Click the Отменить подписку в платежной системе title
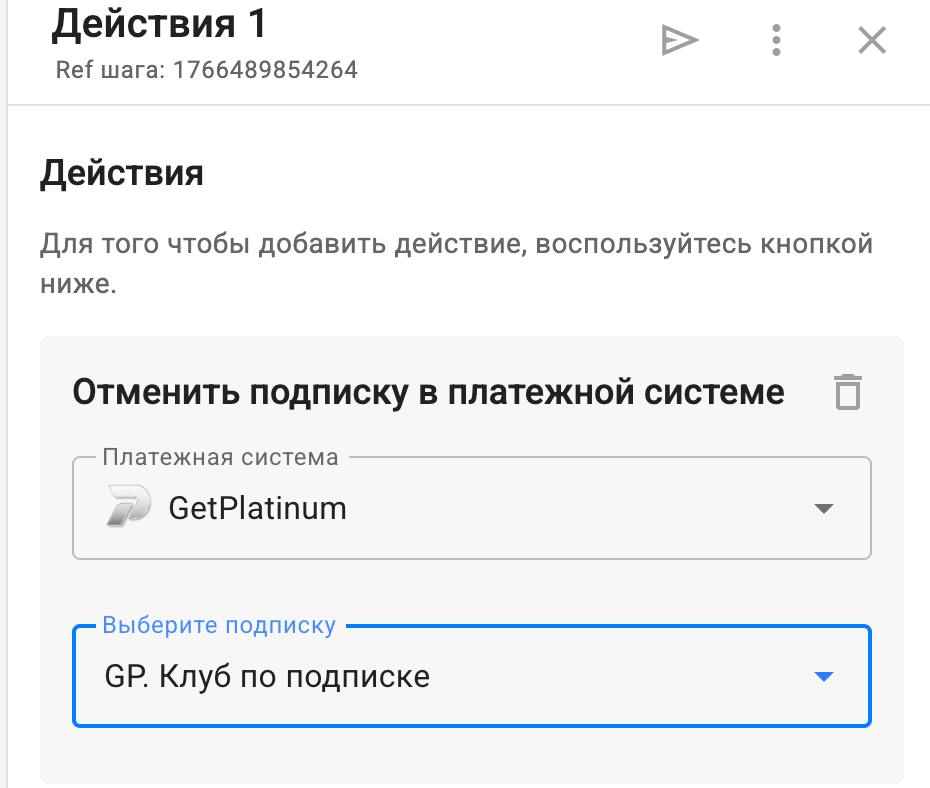Image resolution: width=930 pixels, height=788 pixels. [x=428, y=392]
